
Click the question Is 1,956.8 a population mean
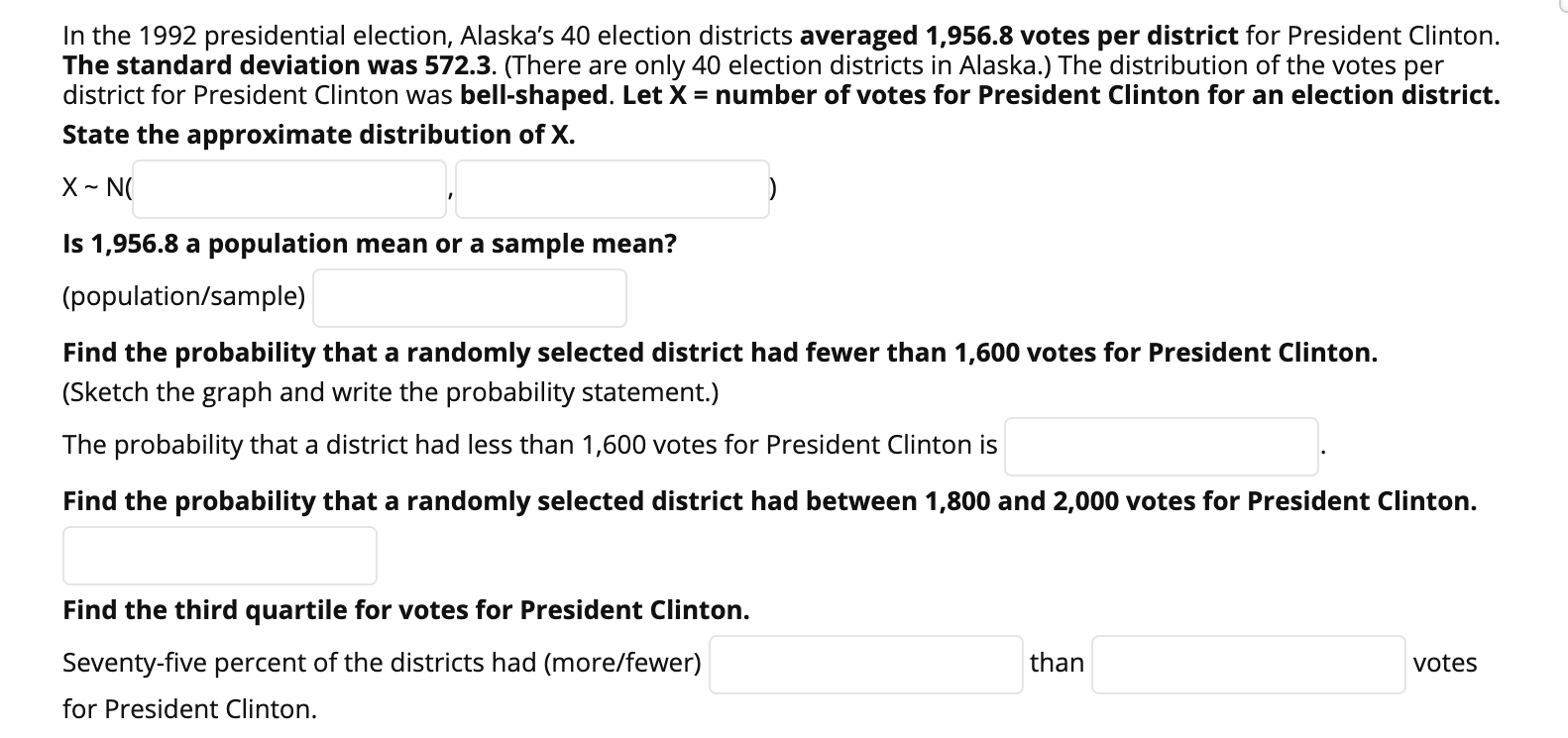[x=368, y=243]
